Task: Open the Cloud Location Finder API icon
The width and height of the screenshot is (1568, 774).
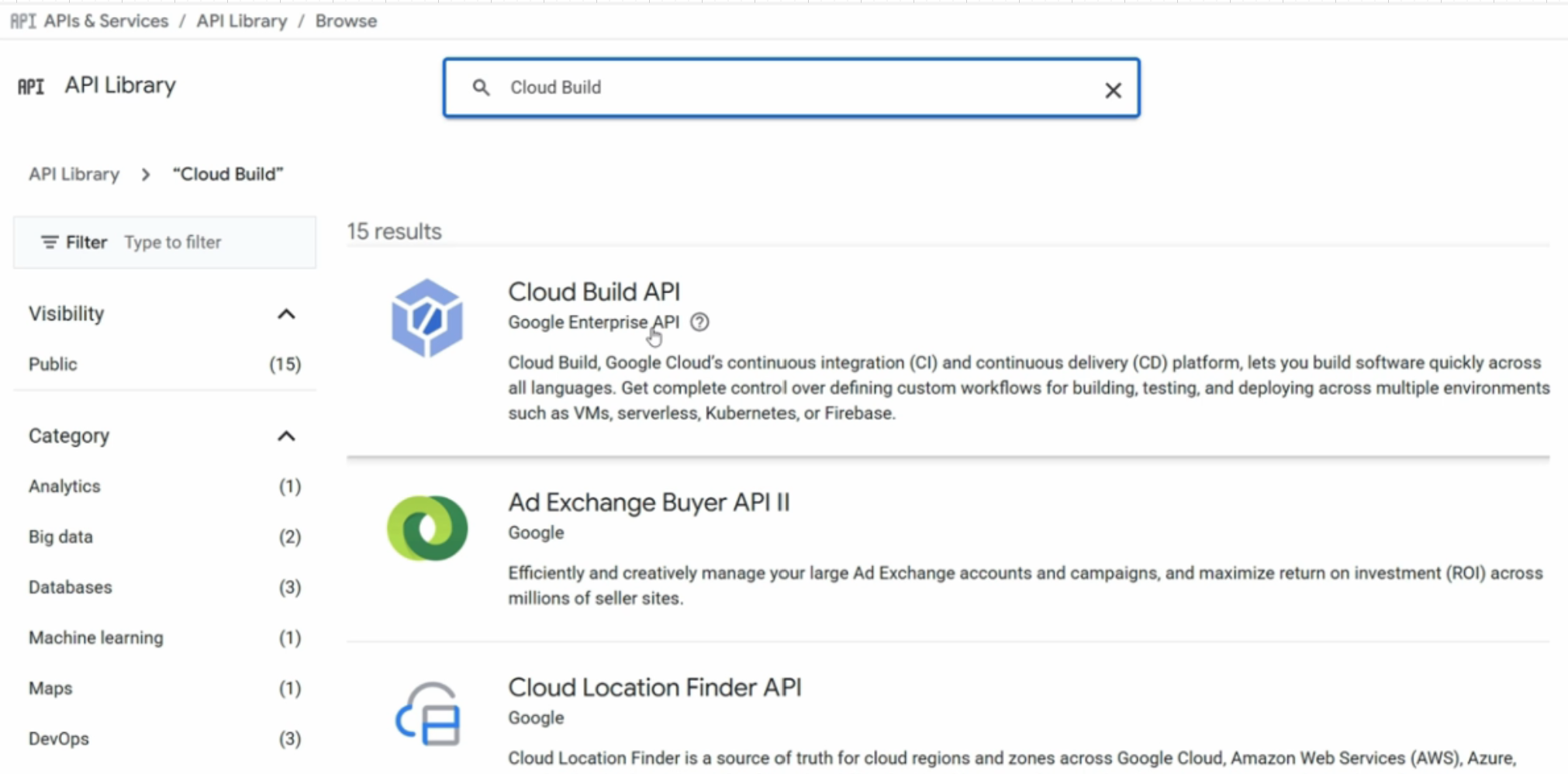Action: [x=428, y=713]
